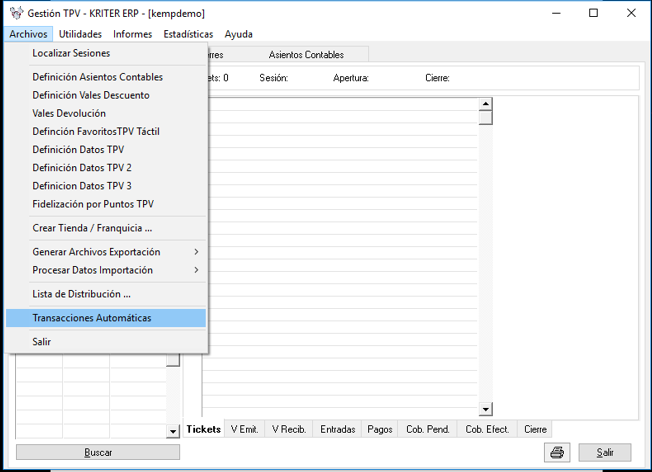Open Localizar Sesiones from menu
The height and width of the screenshot is (472, 652).
[71, 53]
